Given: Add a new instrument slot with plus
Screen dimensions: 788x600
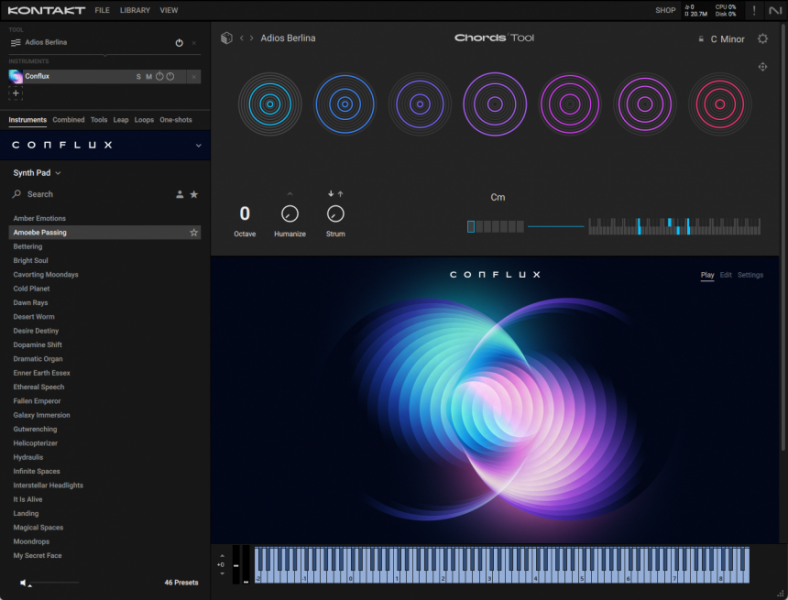Looking at the screenshot, I should point(16,93).
